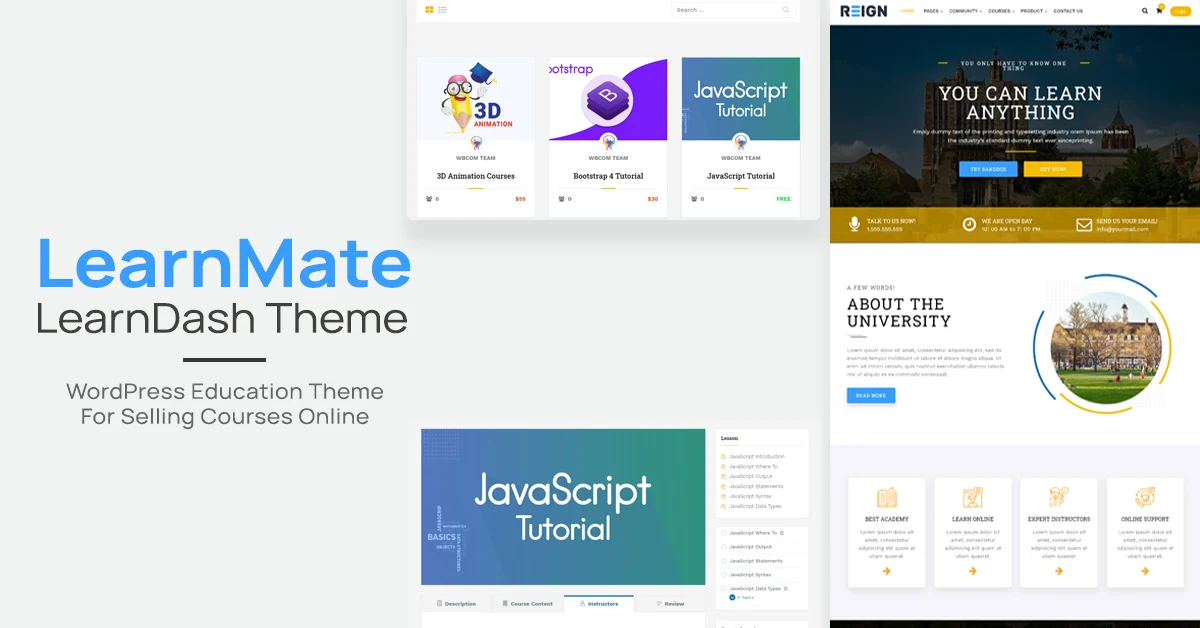
Task: Click the REIGN logo
Action: (x=863, y=11)
